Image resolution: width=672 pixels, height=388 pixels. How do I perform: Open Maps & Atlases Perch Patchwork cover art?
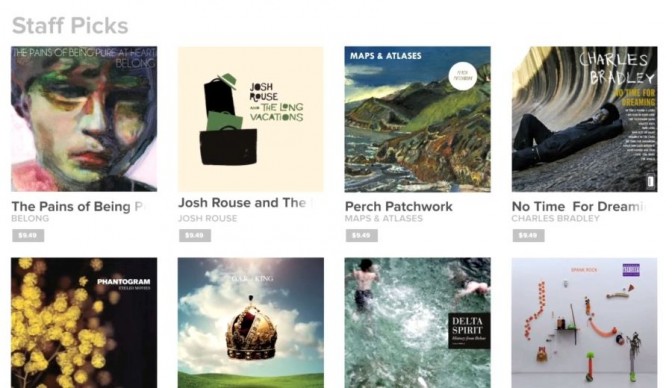417,119
